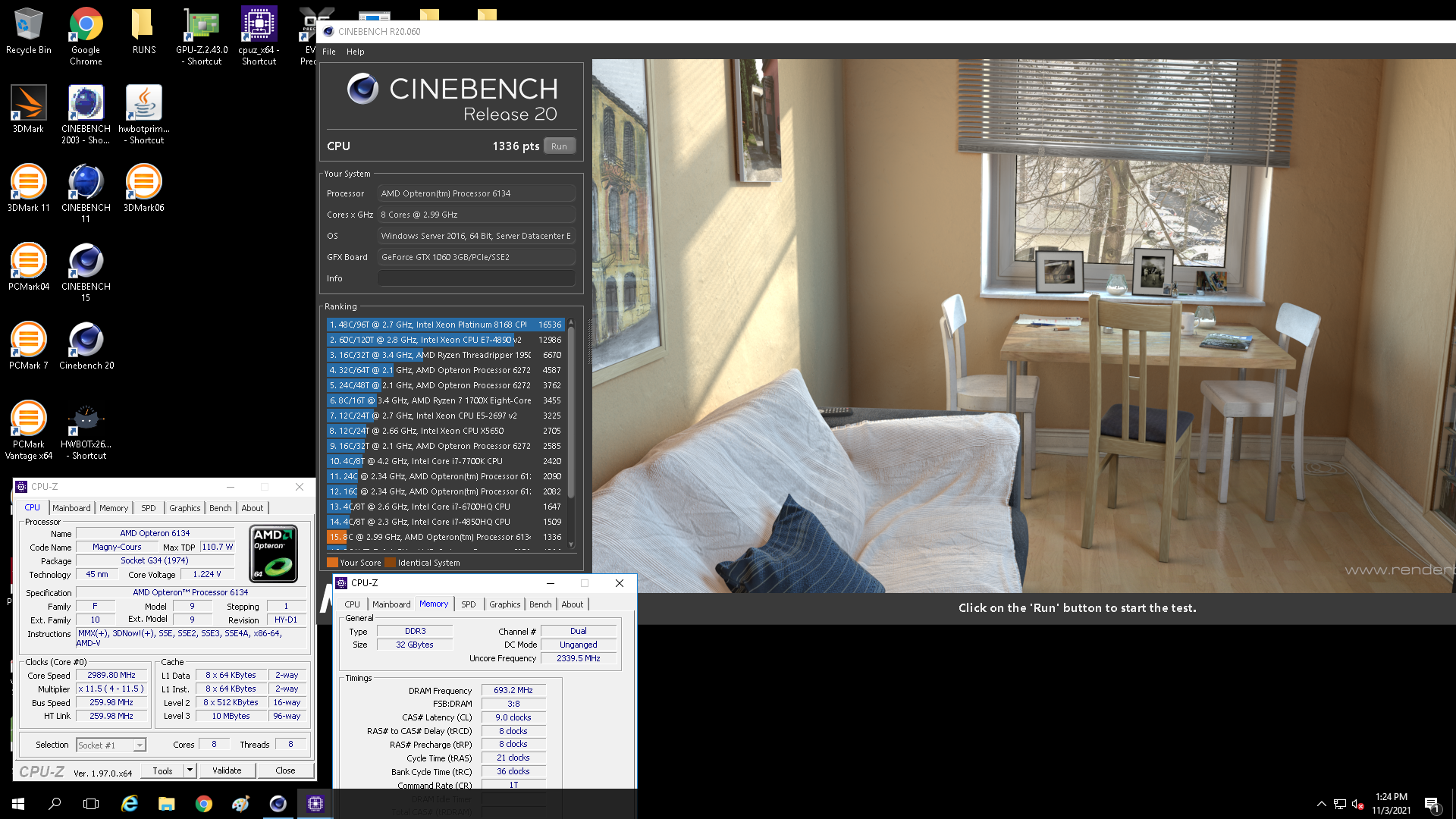Switch to CPU-Z taskbar button
1456x819 pixels.
[x=315, y=804]
